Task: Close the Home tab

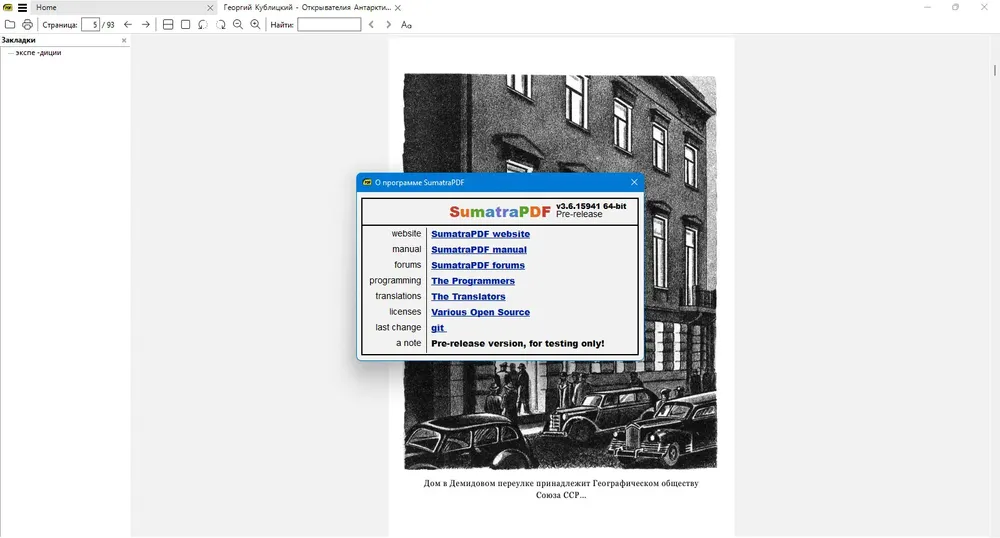Action: (x=210, y=8)
